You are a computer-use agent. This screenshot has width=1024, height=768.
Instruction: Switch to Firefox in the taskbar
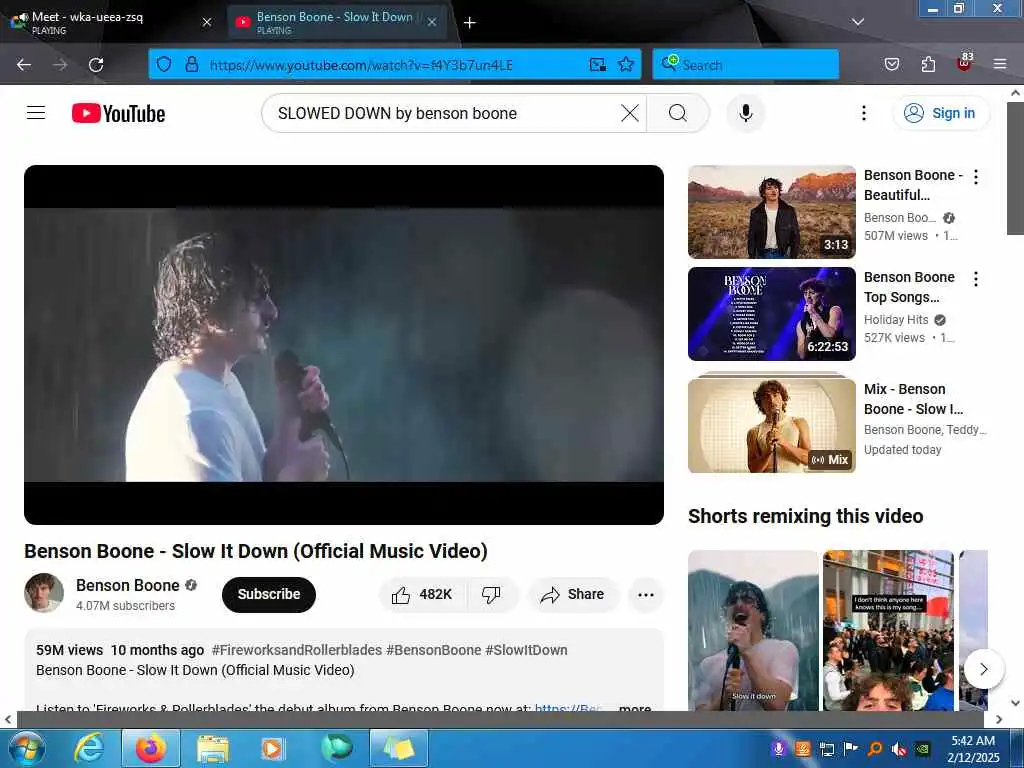(x=151, y=748)
